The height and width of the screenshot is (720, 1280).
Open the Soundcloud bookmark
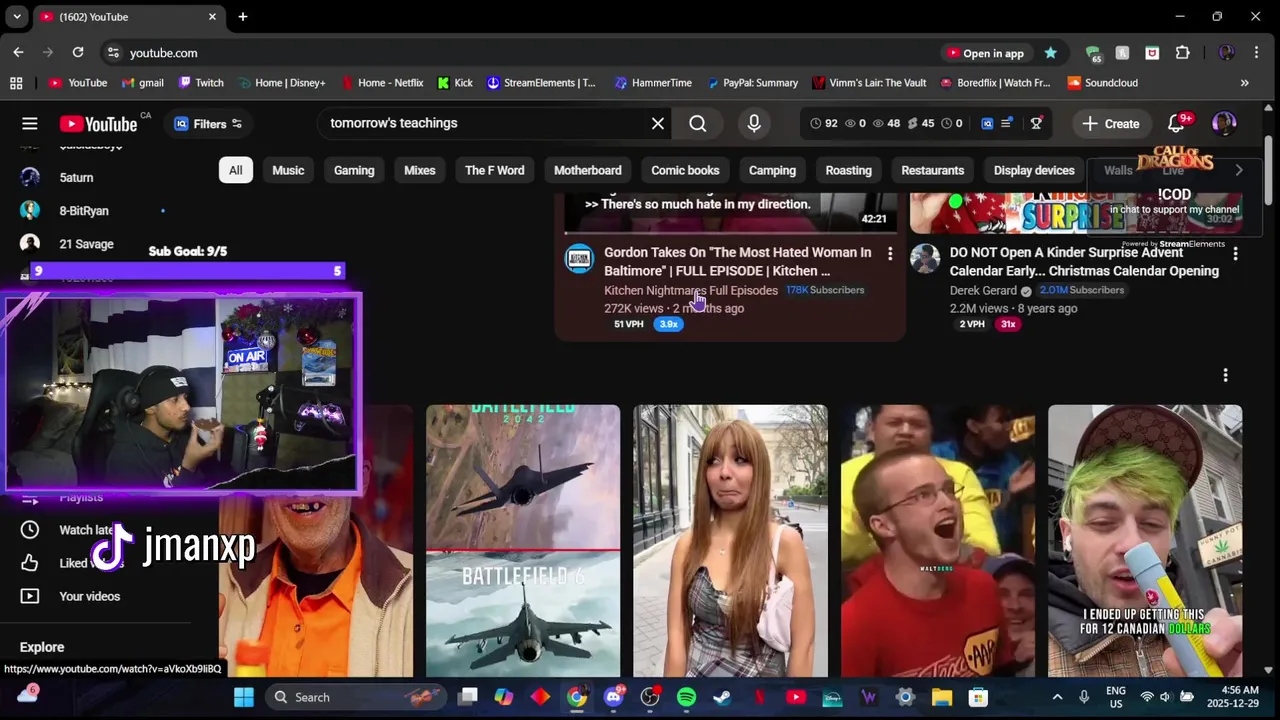[x=1102, y=83]
